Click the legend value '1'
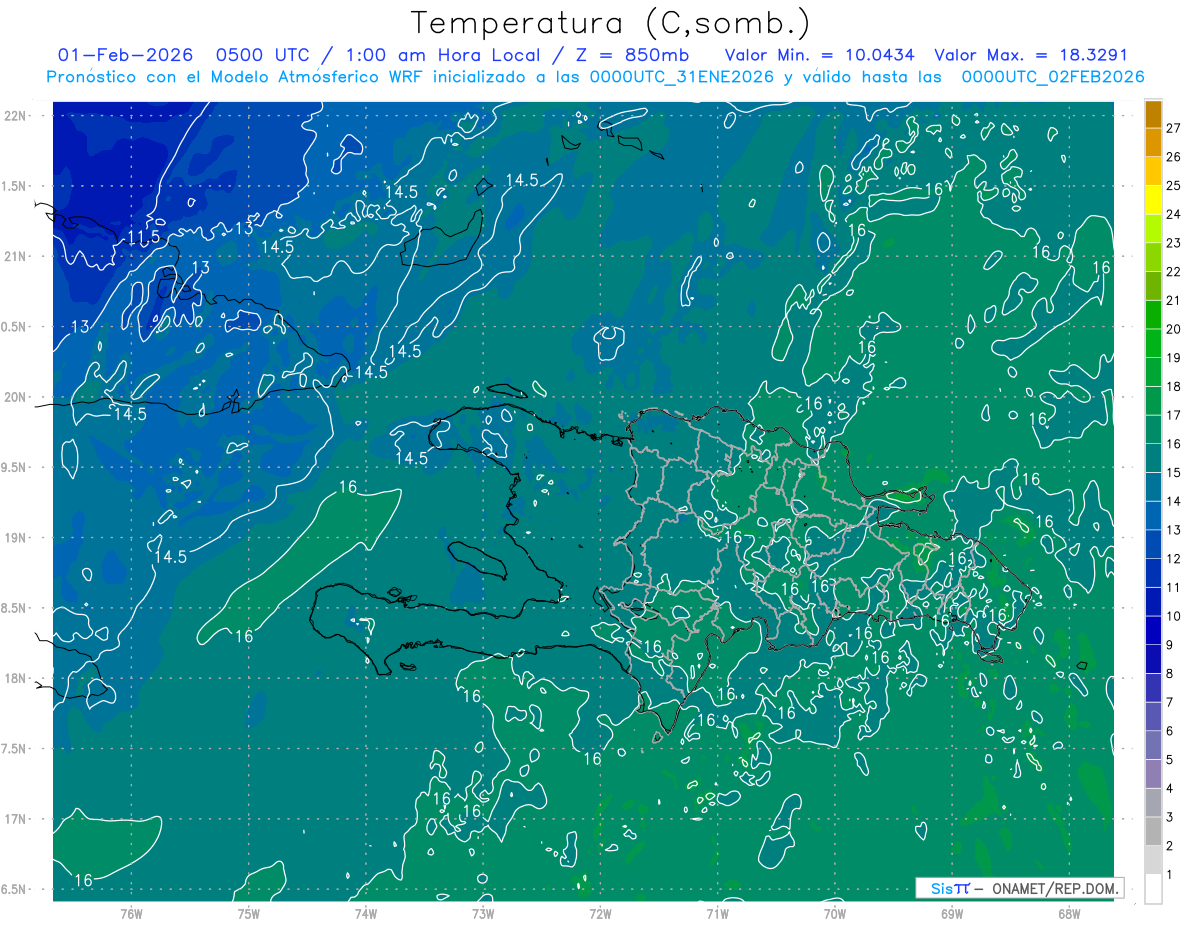Viewport: 1200px width, 927px height. click(1170, 875)
